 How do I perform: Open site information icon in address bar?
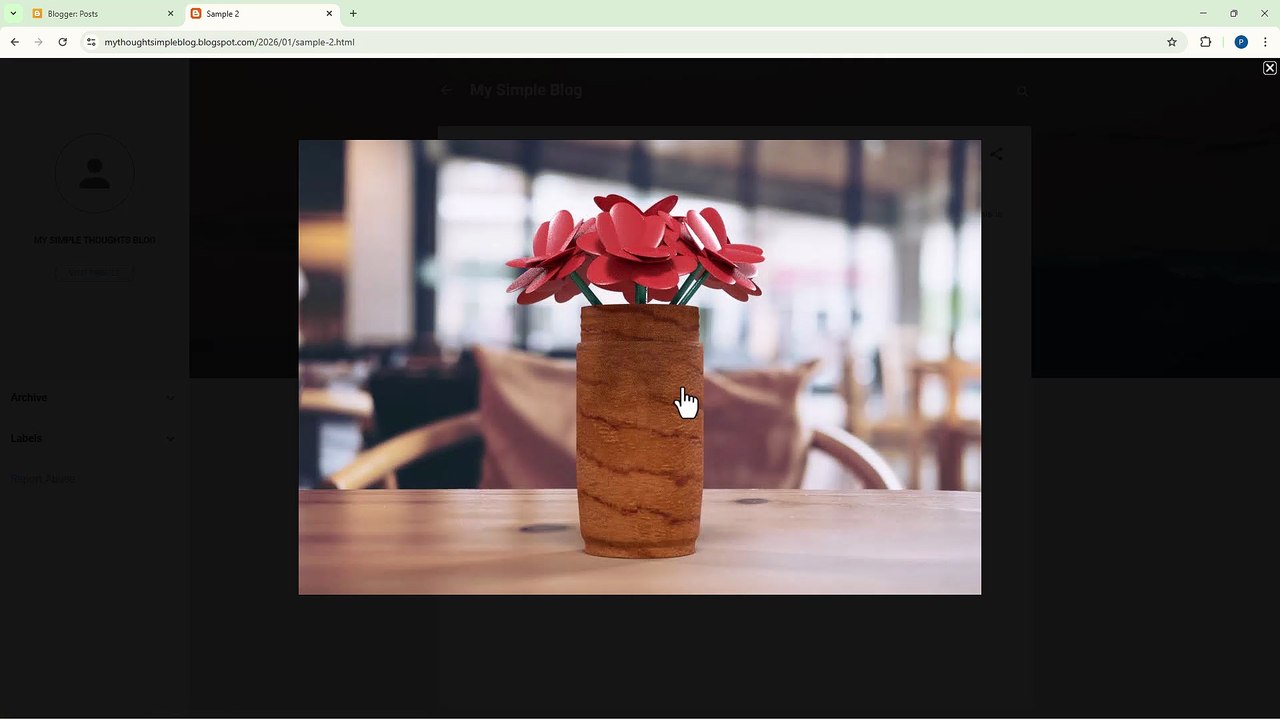pyautogui.click(x=91, y=42)
